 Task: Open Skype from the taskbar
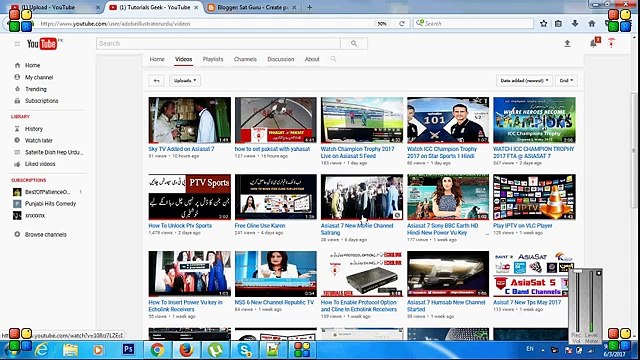pos(244,350)
